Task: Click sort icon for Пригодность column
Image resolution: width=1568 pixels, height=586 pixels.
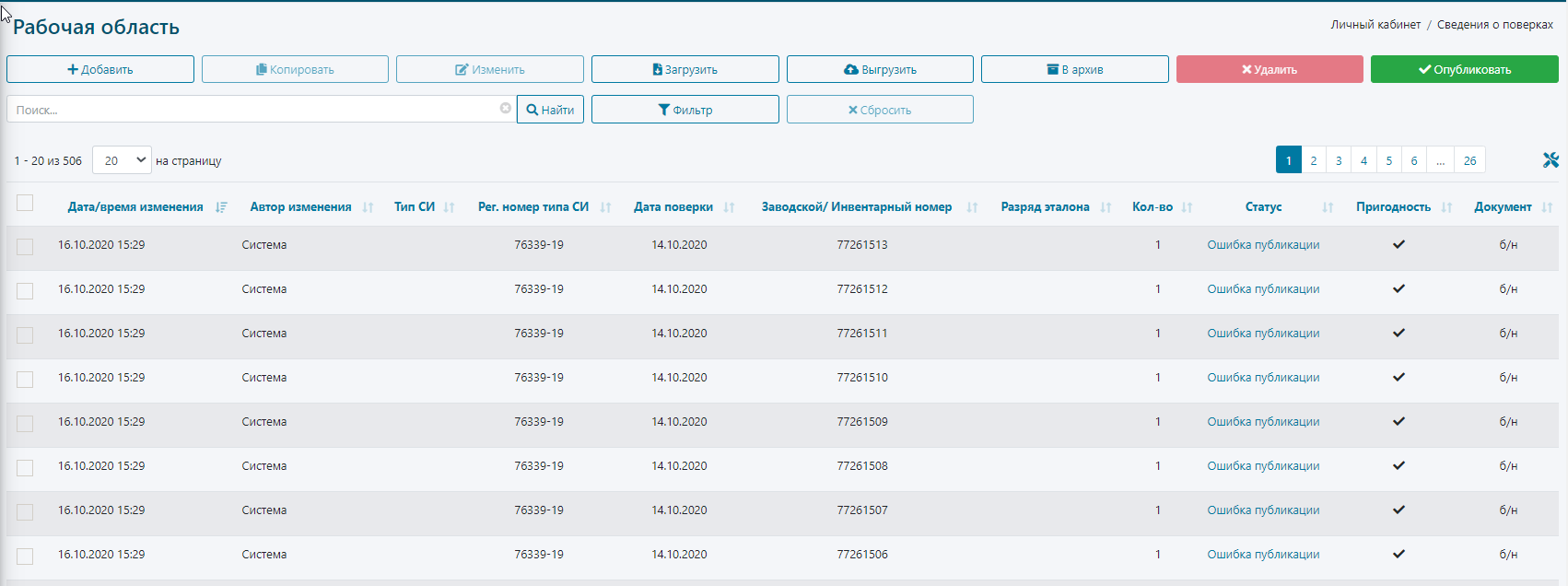Action: point(1446,207)
